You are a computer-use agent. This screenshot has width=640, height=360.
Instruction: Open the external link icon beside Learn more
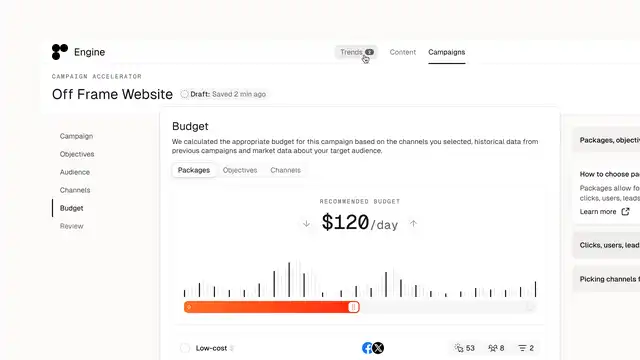click(x=625, y=211)
